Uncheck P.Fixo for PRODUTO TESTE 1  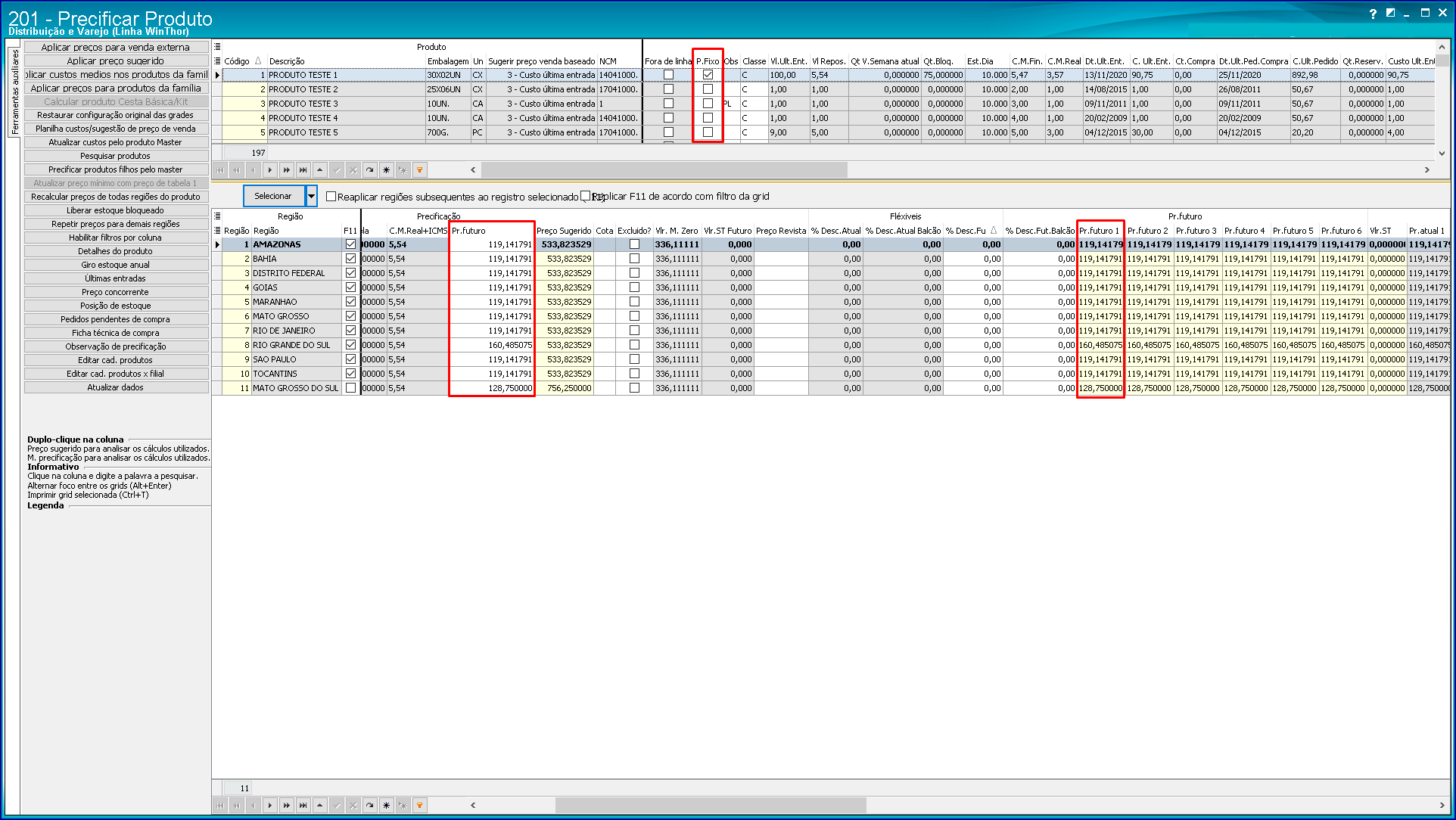(708, 75)
